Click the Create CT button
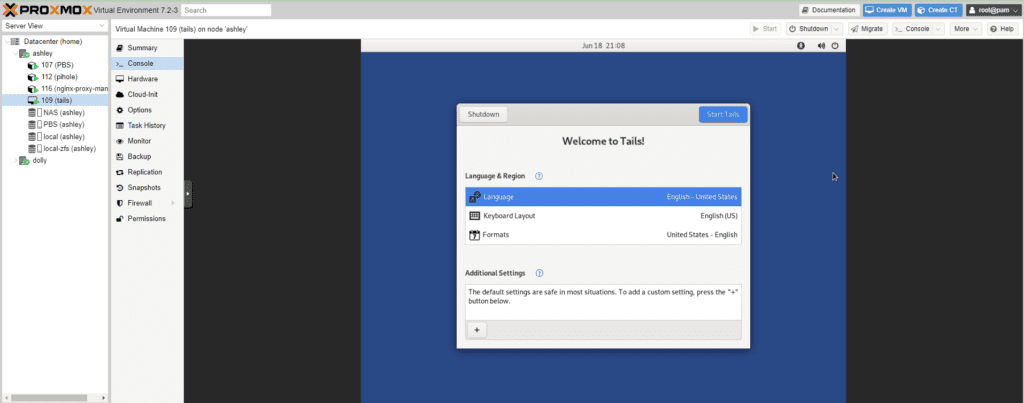 coord(938,10)
